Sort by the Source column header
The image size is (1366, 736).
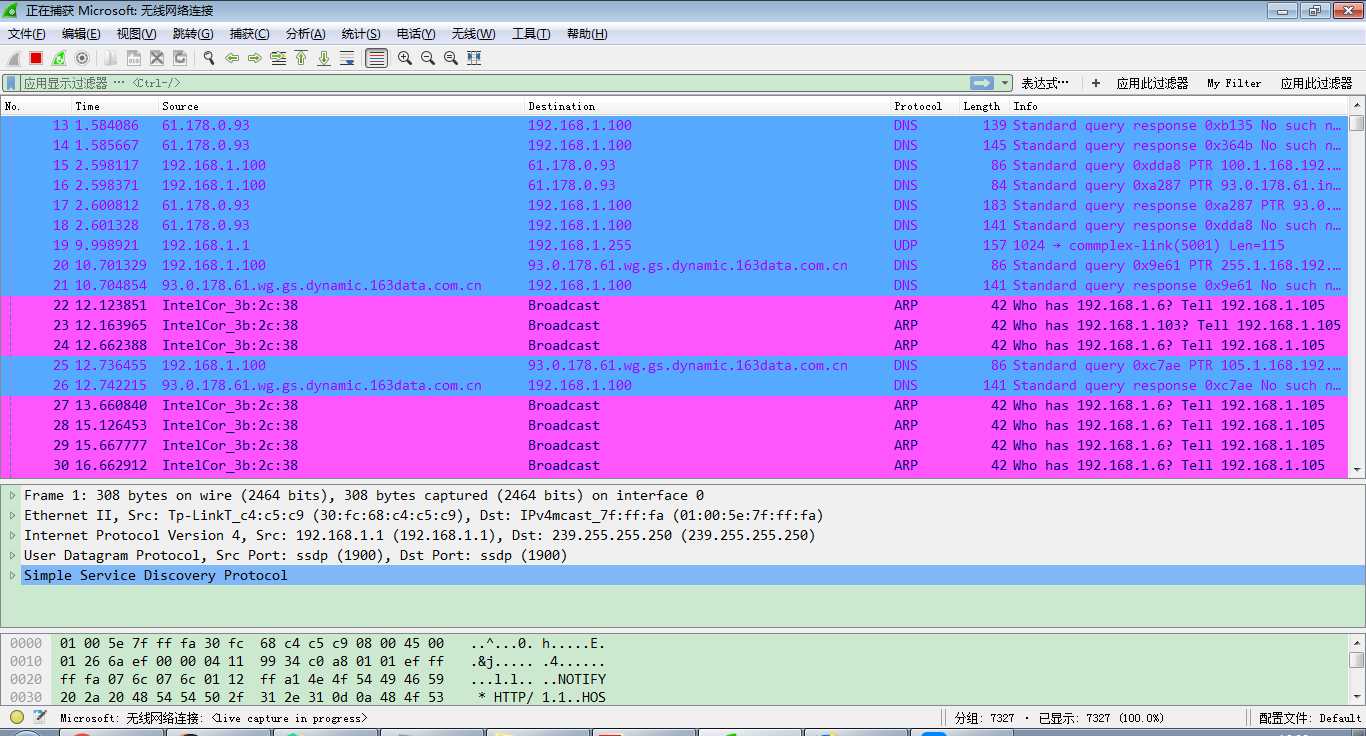(x=342, y=106)
